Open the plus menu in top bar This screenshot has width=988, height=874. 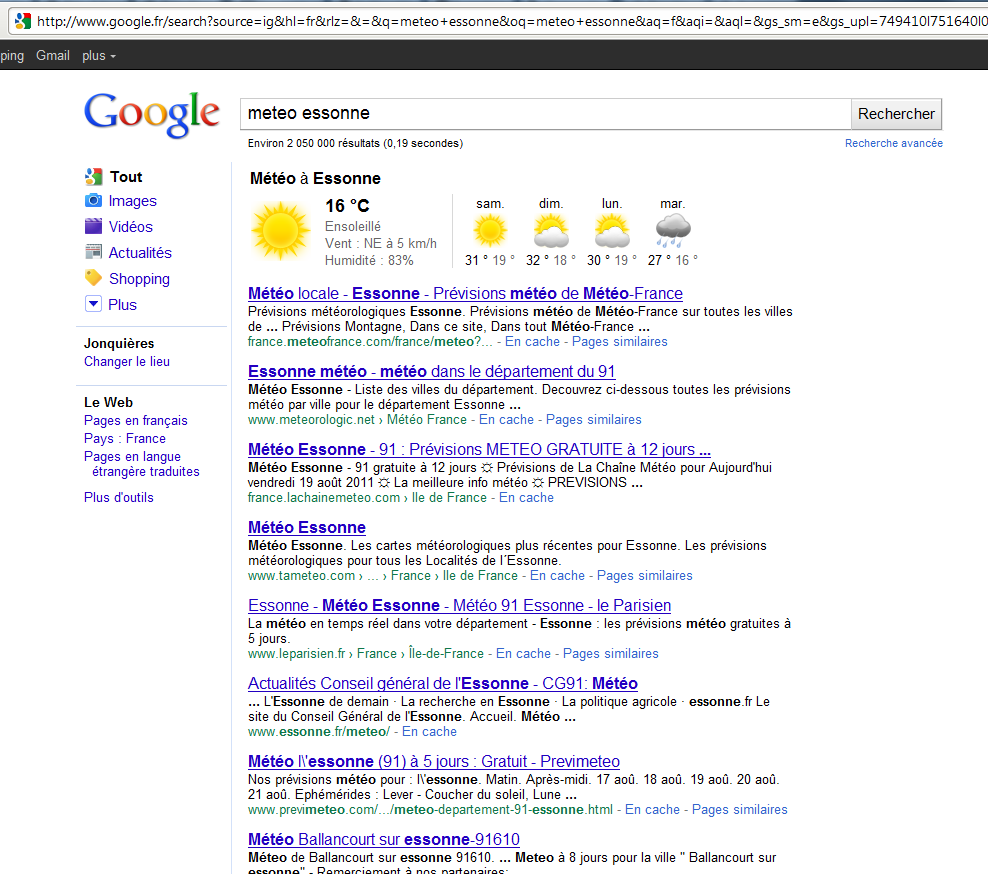[99, 55]
